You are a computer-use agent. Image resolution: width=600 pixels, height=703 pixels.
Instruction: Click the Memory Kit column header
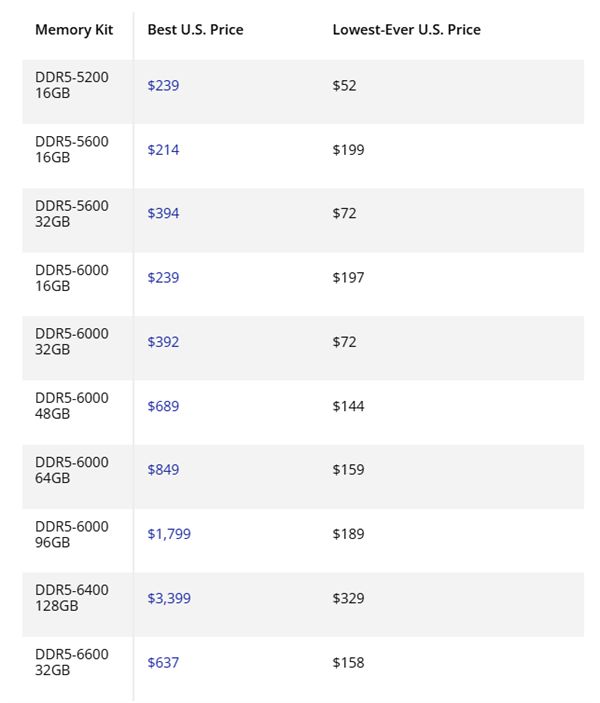coord(74,30)
